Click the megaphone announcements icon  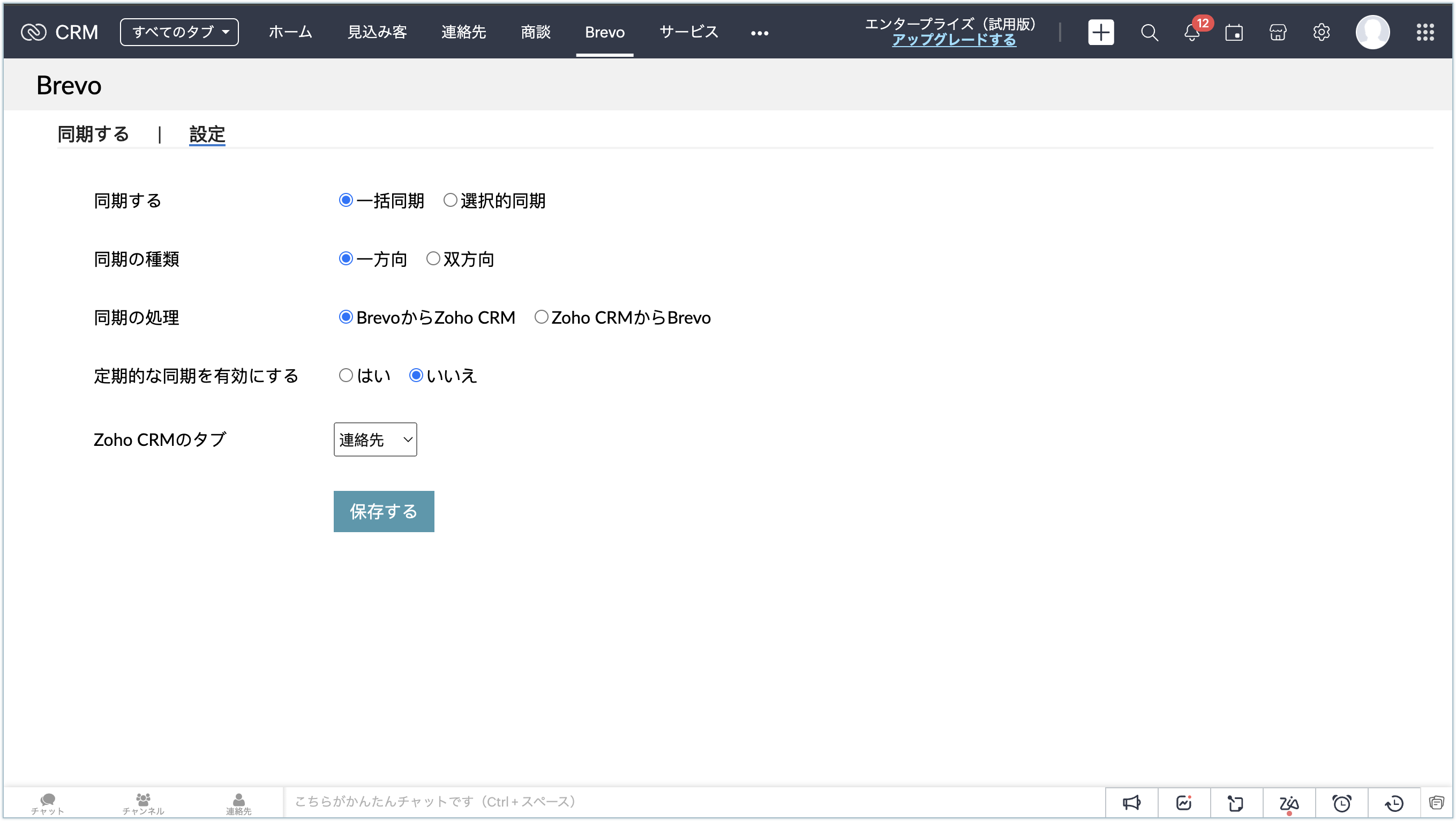pos(1131,803)
